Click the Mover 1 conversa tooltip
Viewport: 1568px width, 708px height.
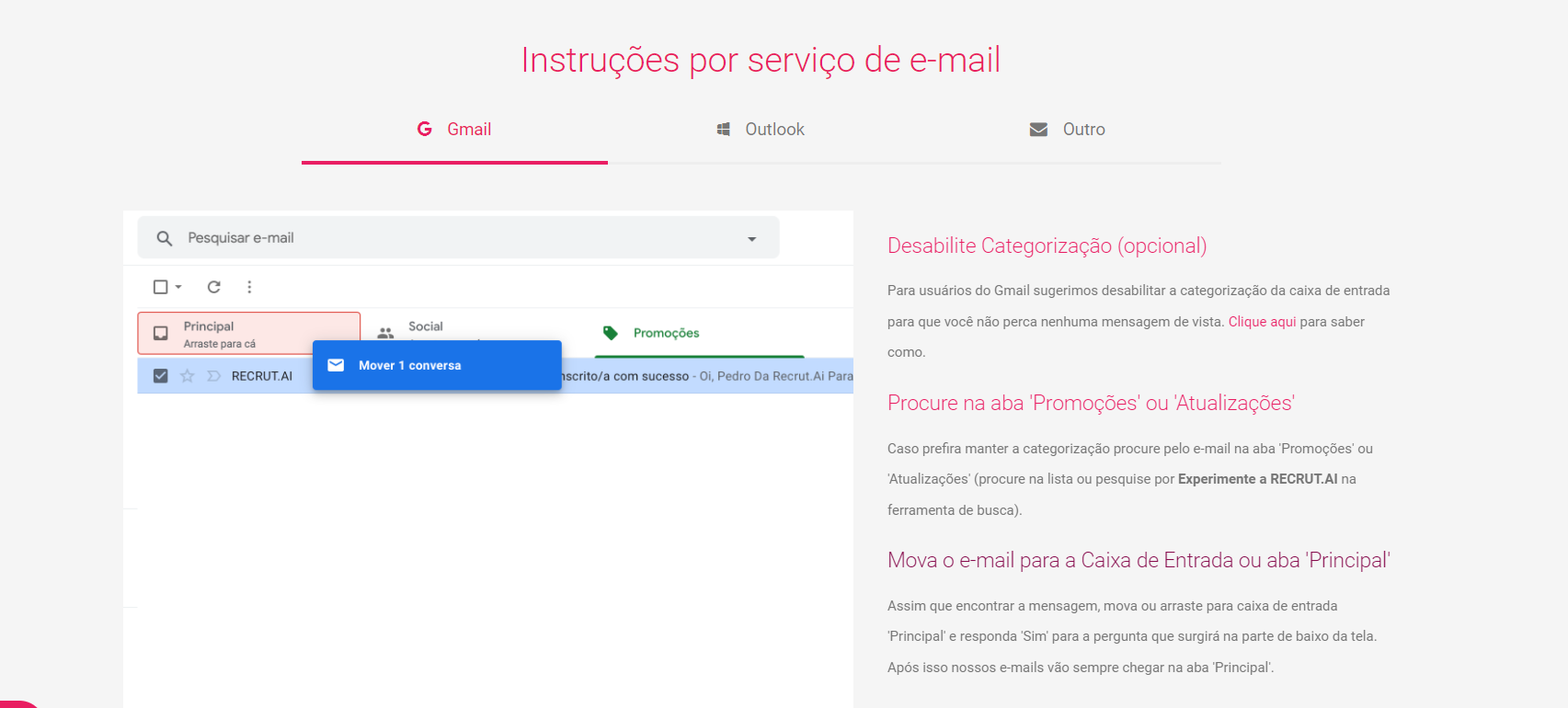point(437,365)
